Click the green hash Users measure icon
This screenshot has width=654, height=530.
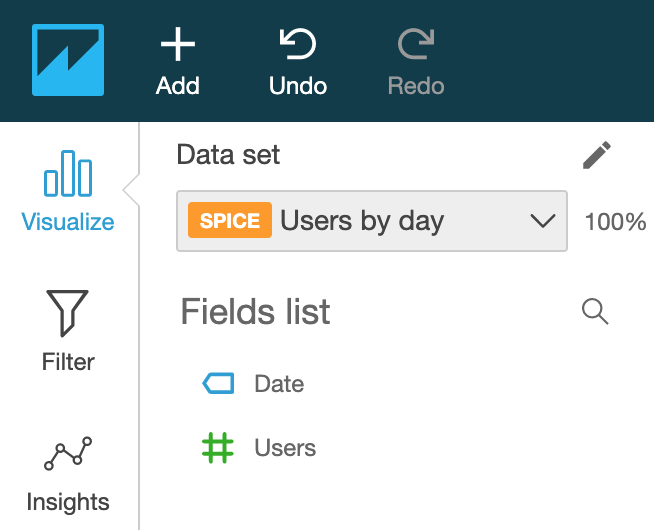tap(218, 448)
